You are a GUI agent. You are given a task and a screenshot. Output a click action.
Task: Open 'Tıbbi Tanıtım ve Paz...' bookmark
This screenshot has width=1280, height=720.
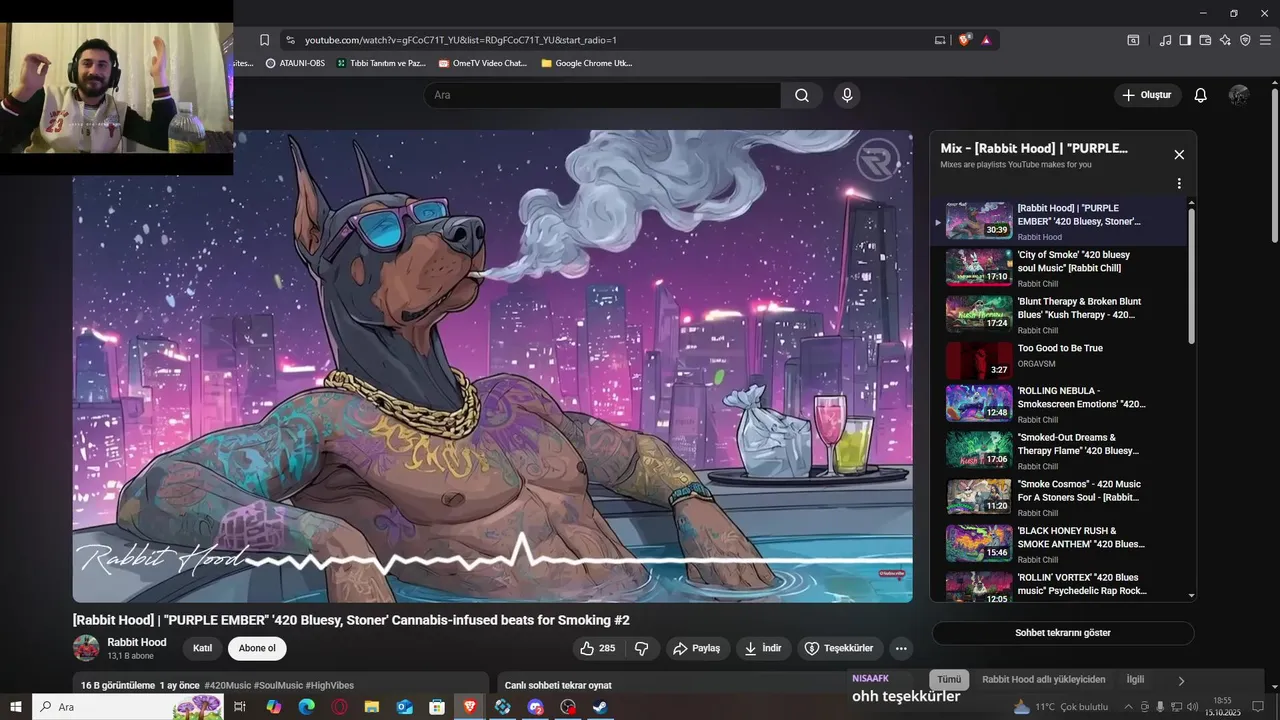click(x=381, y=63)
